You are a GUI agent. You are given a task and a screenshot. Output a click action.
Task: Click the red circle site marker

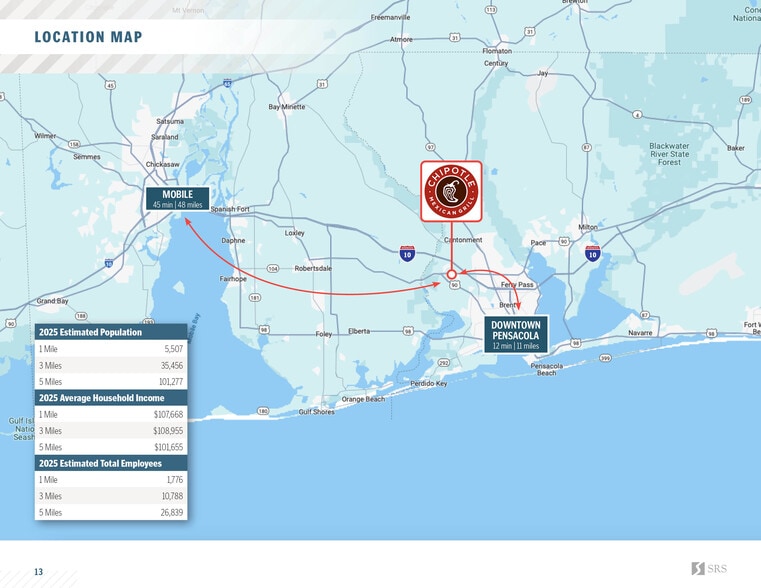(x=452, y=274)
